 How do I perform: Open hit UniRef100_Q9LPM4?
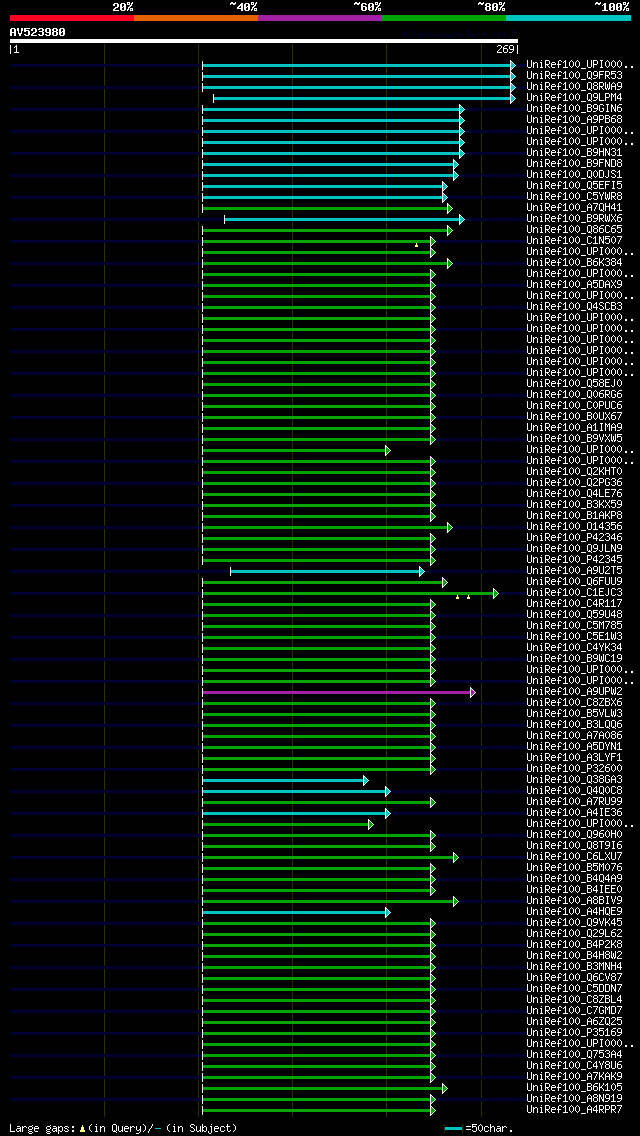574,97
